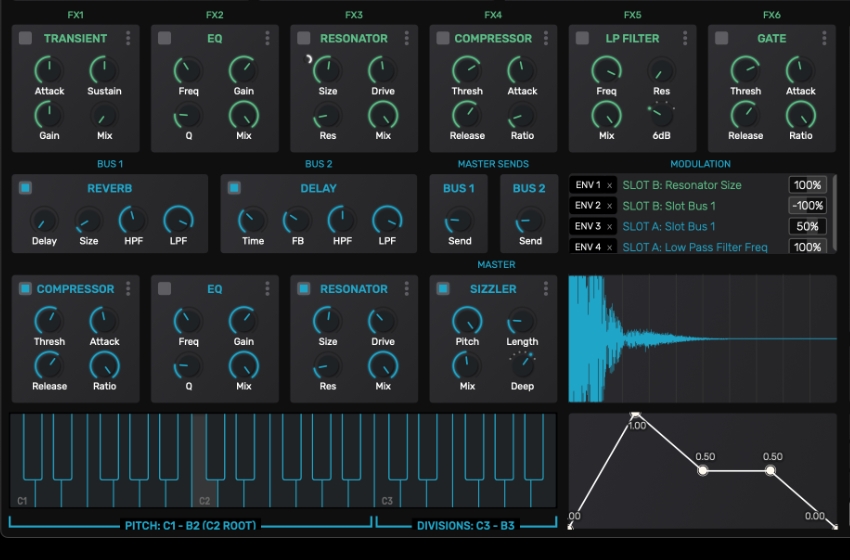This screenshot has height=560, width=850.
Task: Click the FX3 Resonator Size knob
Action: tap(328, 70)
